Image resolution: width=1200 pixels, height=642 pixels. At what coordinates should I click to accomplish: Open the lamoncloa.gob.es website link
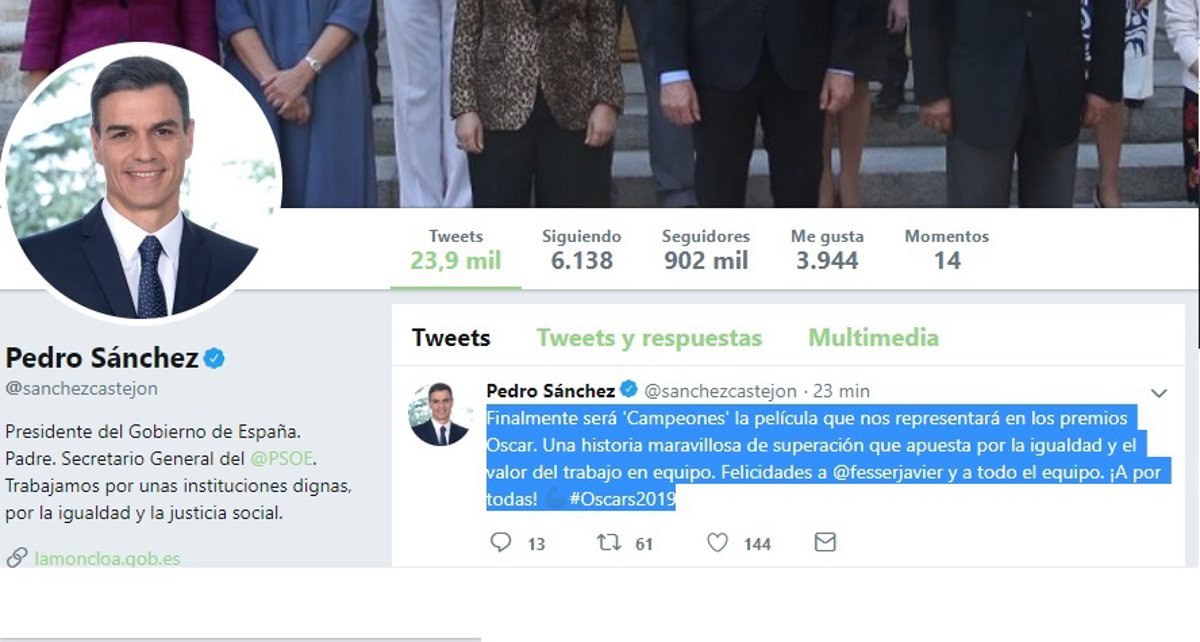click(107, 558)
